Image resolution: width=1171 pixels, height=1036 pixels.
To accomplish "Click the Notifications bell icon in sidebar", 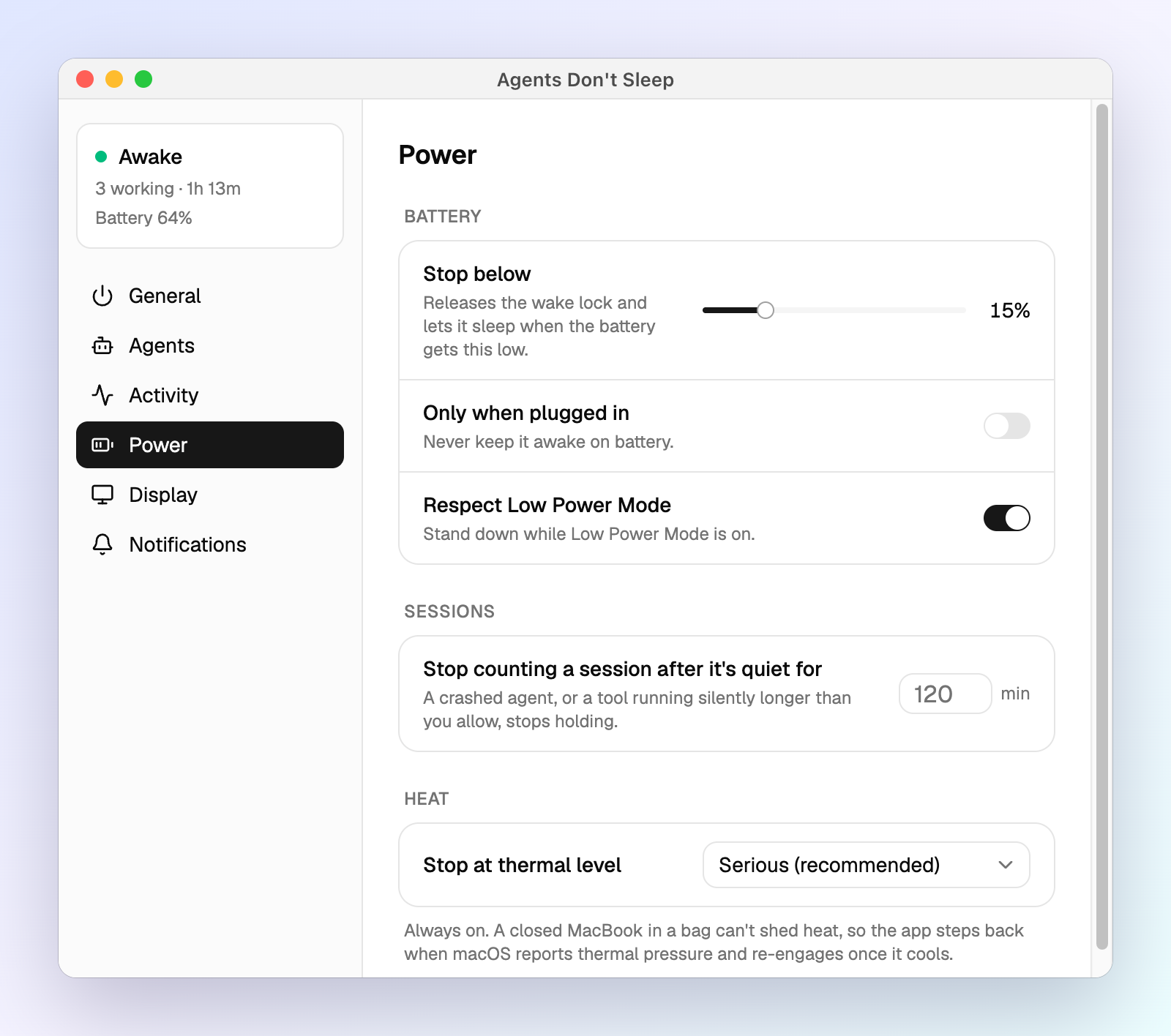I will (x=102, y=544).
